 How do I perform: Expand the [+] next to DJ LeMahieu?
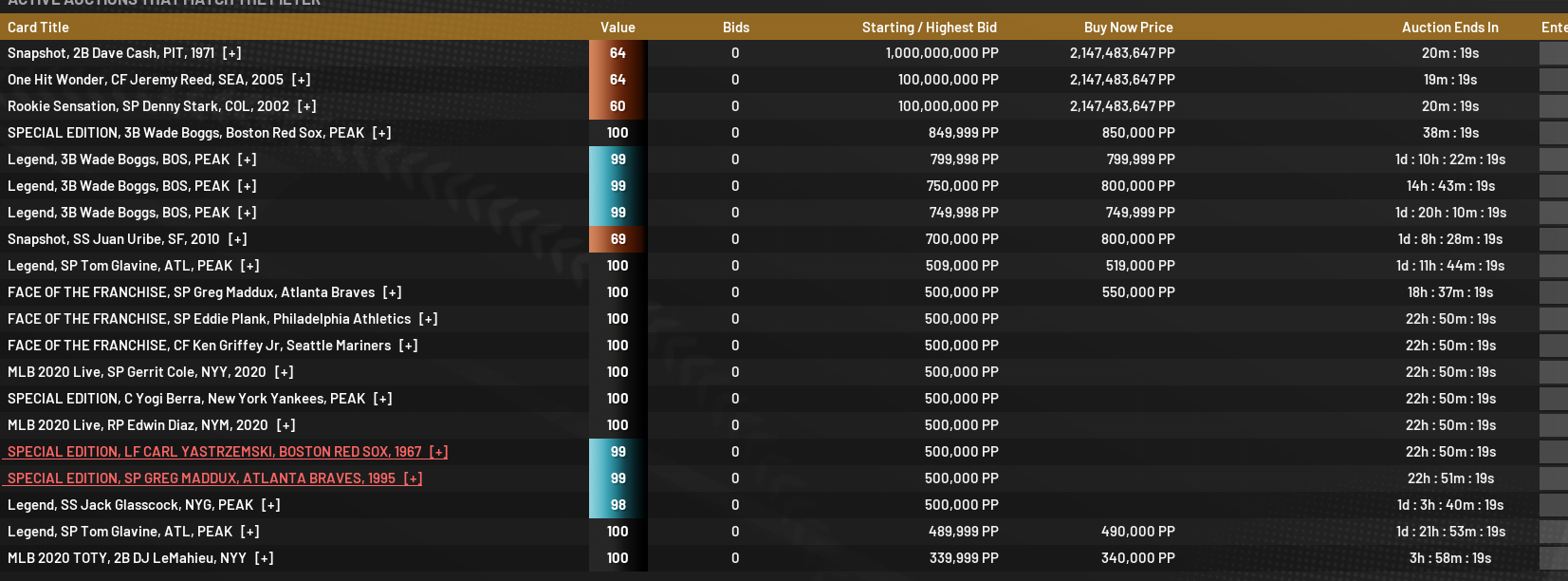click(265, 558)
